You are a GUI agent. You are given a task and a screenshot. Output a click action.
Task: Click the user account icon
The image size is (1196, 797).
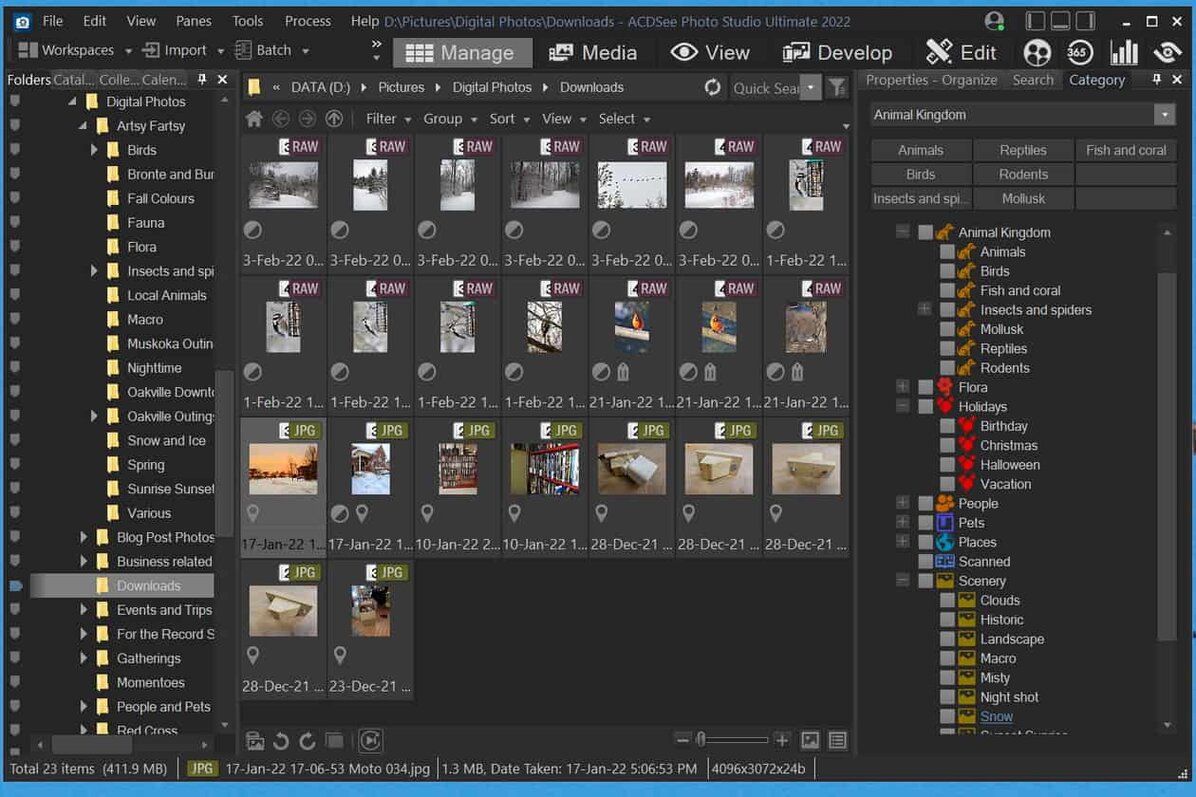993,21
